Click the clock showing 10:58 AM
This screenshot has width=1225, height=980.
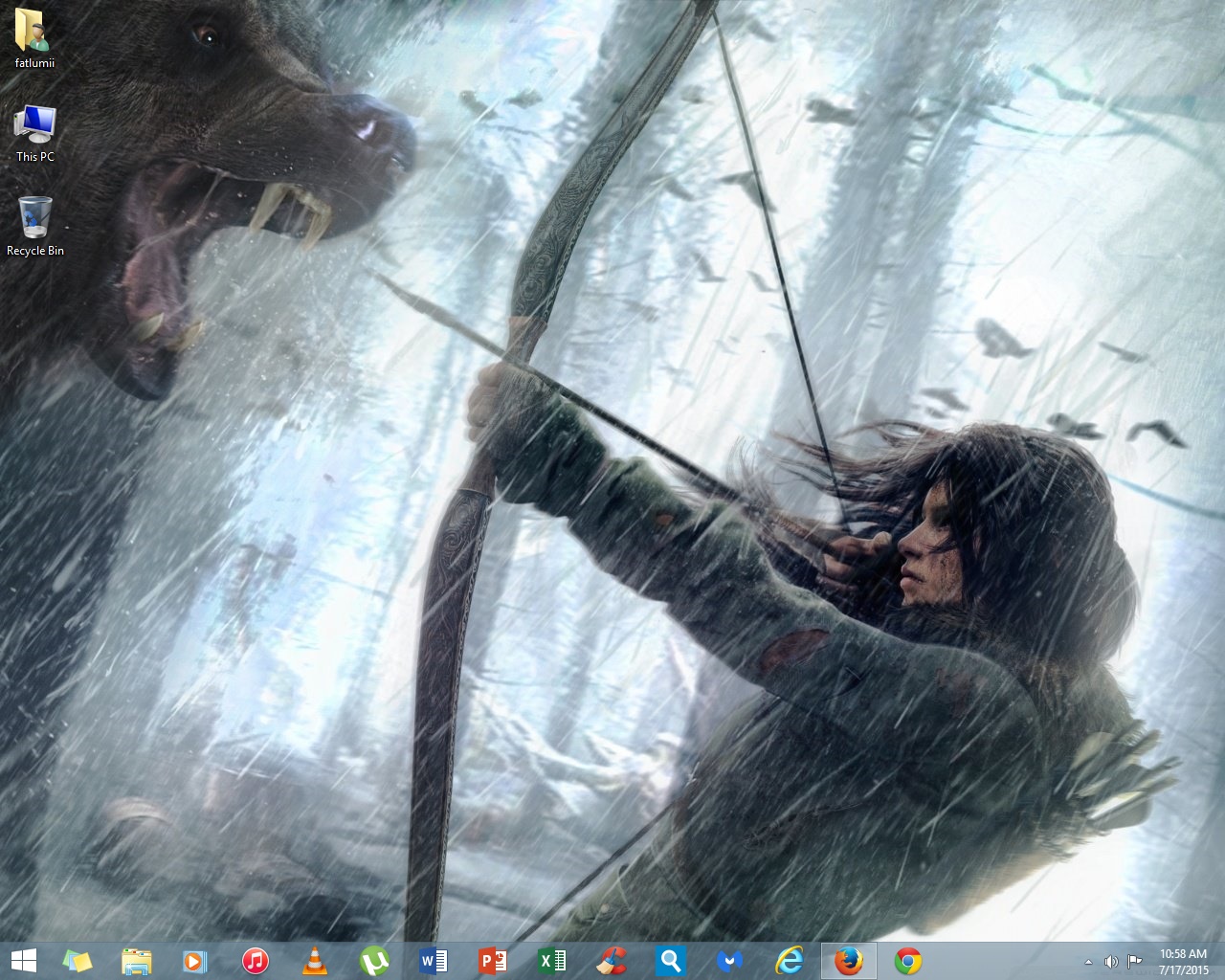point(1183,961)
